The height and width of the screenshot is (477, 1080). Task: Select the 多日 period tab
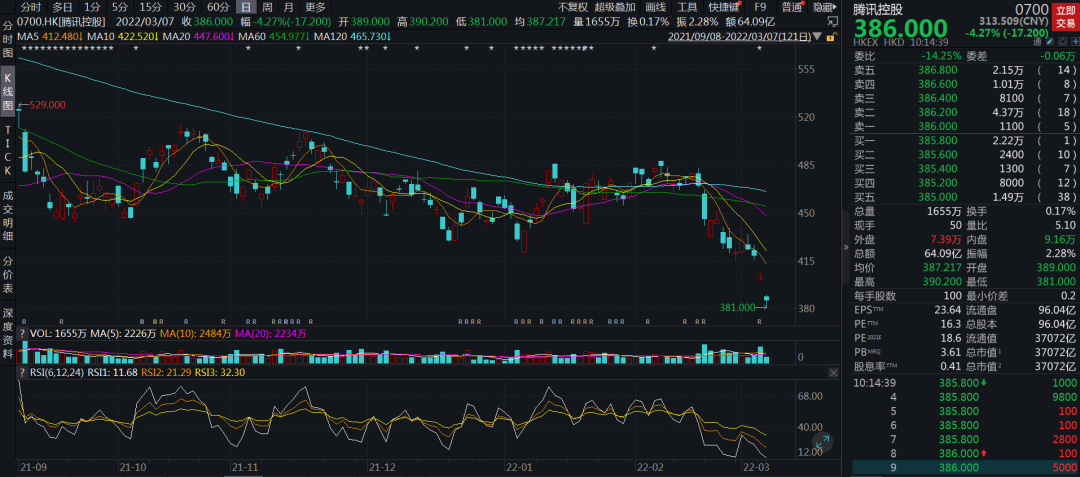pos(62,7)
